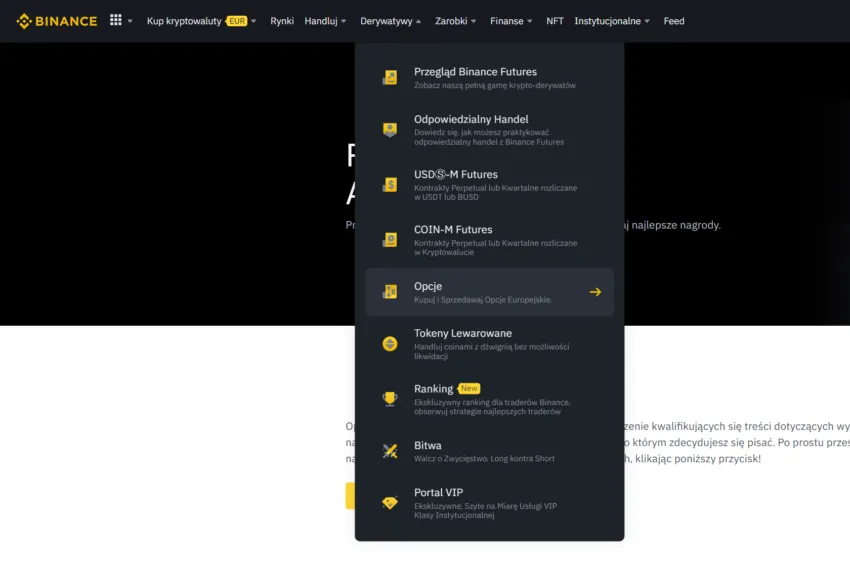The width and height of the screenshot is (850, 571).
Task: Click the Przegląd Binance Futures icon
Action: (390, 78)
